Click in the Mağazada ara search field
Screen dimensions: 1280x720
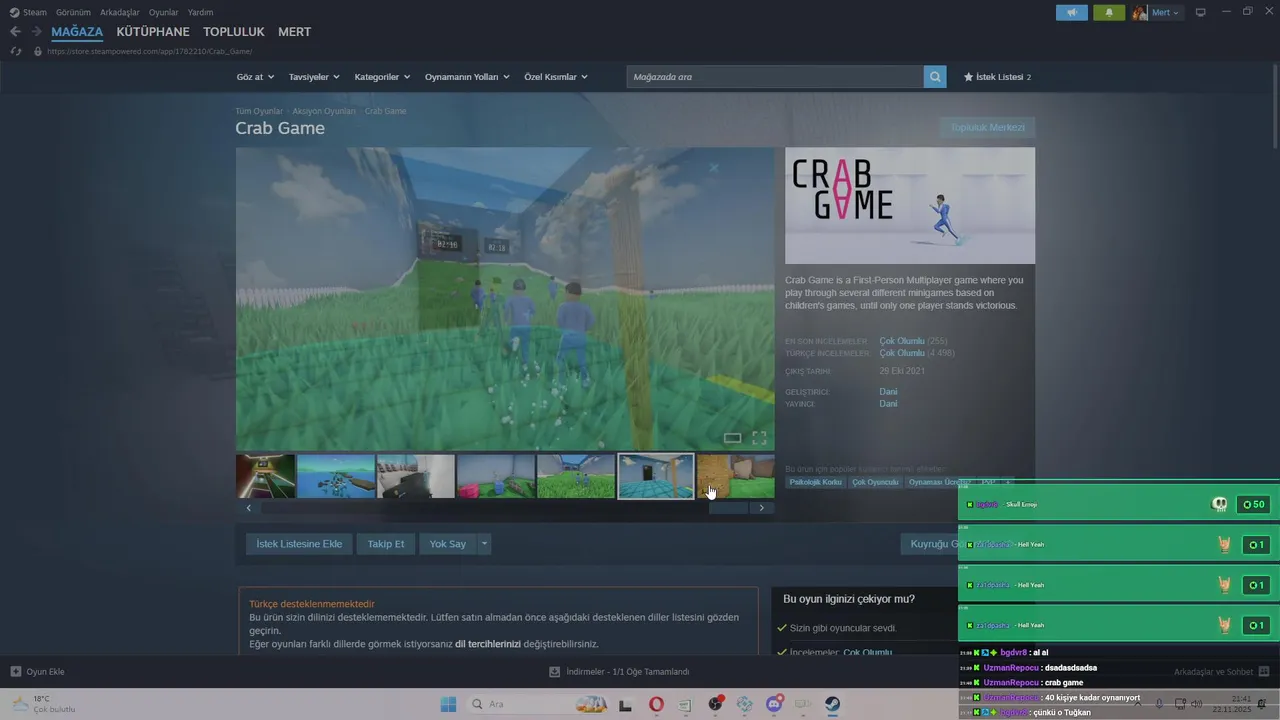coord(775,77)
